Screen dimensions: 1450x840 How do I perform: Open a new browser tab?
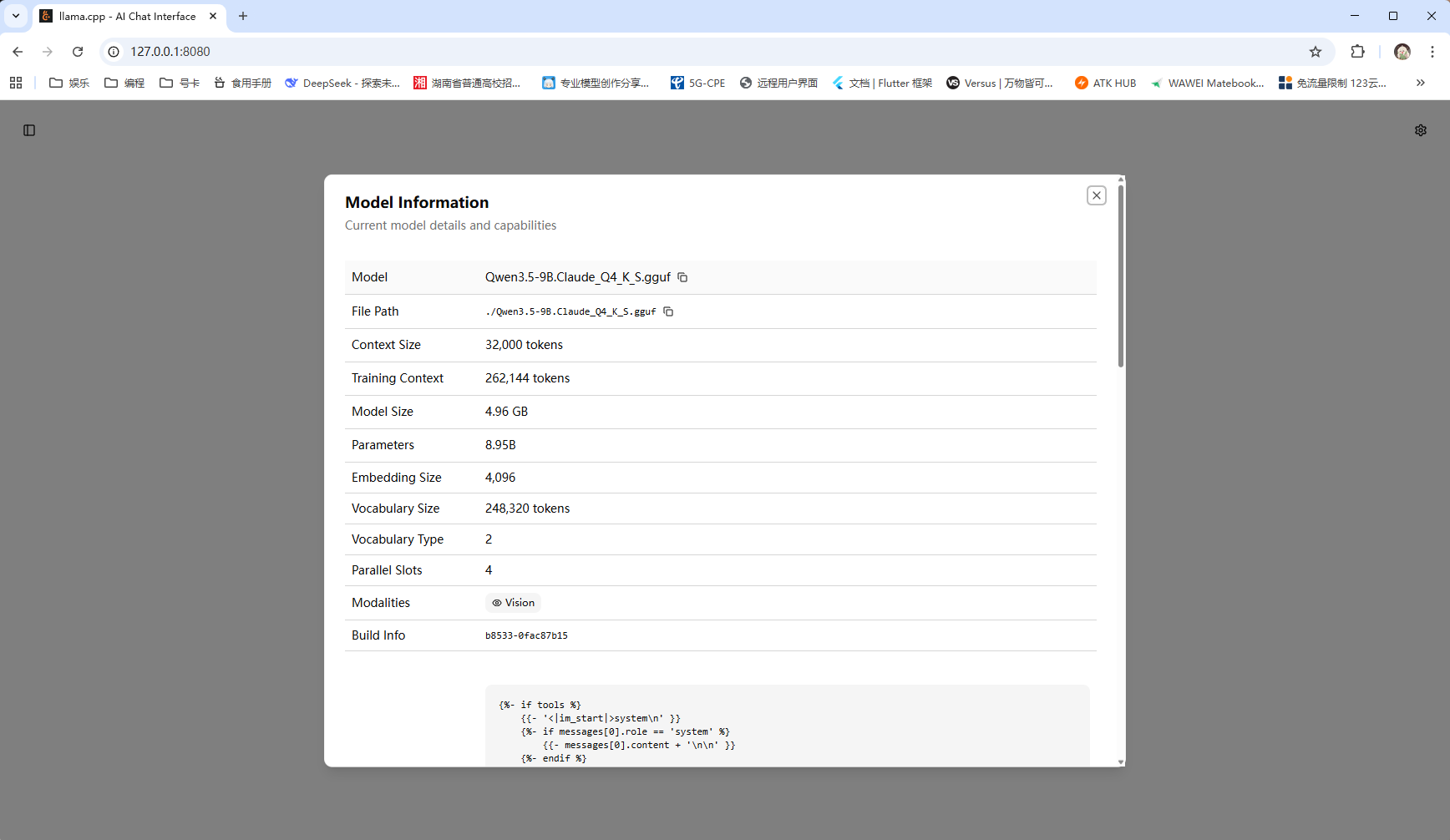tap(243, 16)
